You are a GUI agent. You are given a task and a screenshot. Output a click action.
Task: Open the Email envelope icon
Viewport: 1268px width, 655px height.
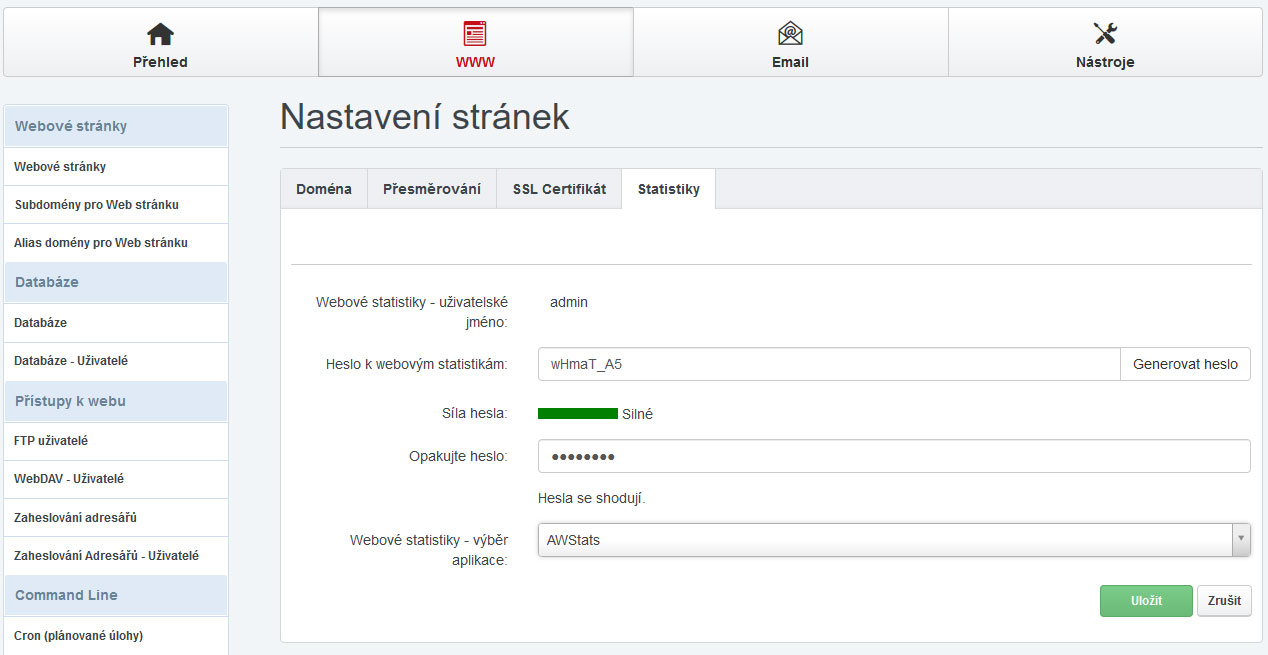point(790,34)
